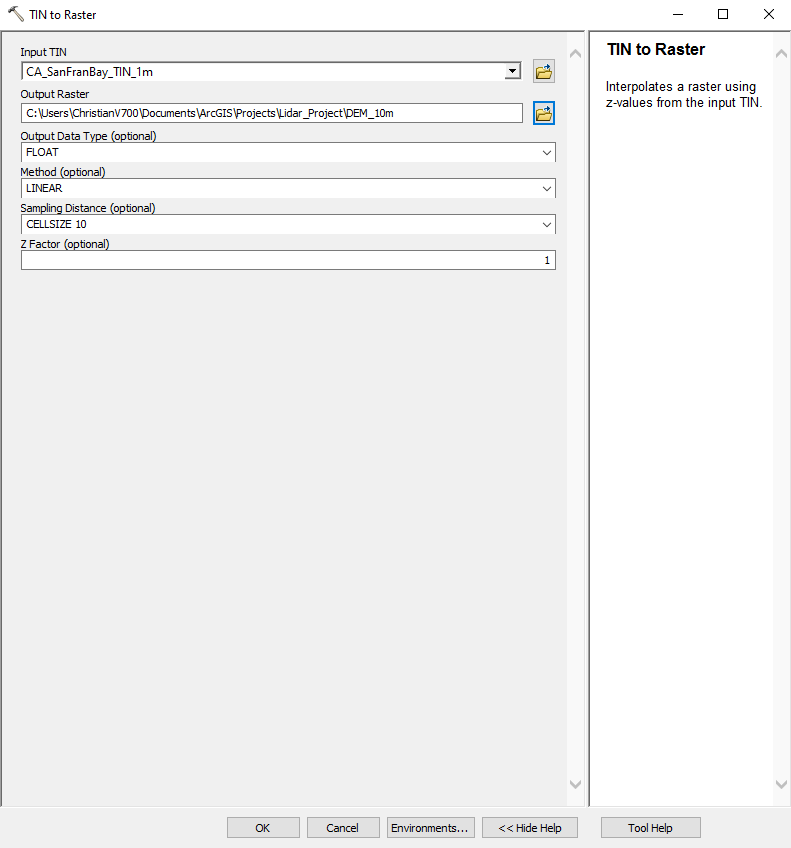791x848 pixels.
Task: Click the TIN to Raster hammer icon
Action: pos(16,14)
